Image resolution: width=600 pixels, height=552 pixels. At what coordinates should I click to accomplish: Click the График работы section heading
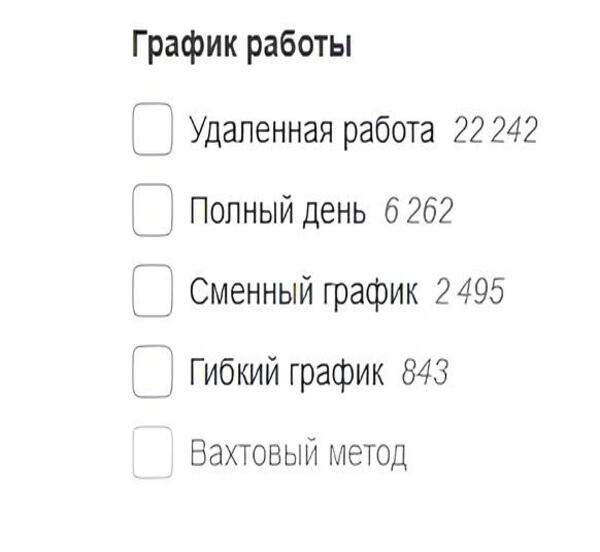(241, 47)
